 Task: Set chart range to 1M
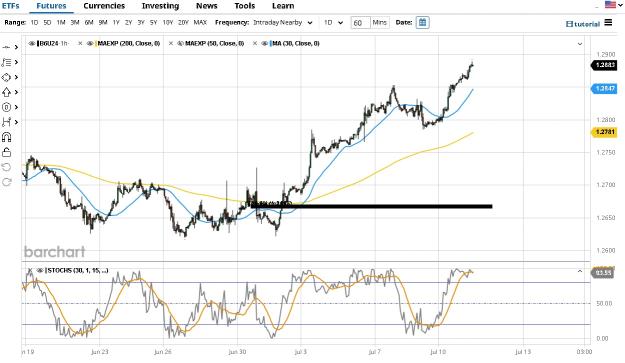pos(61,22)
